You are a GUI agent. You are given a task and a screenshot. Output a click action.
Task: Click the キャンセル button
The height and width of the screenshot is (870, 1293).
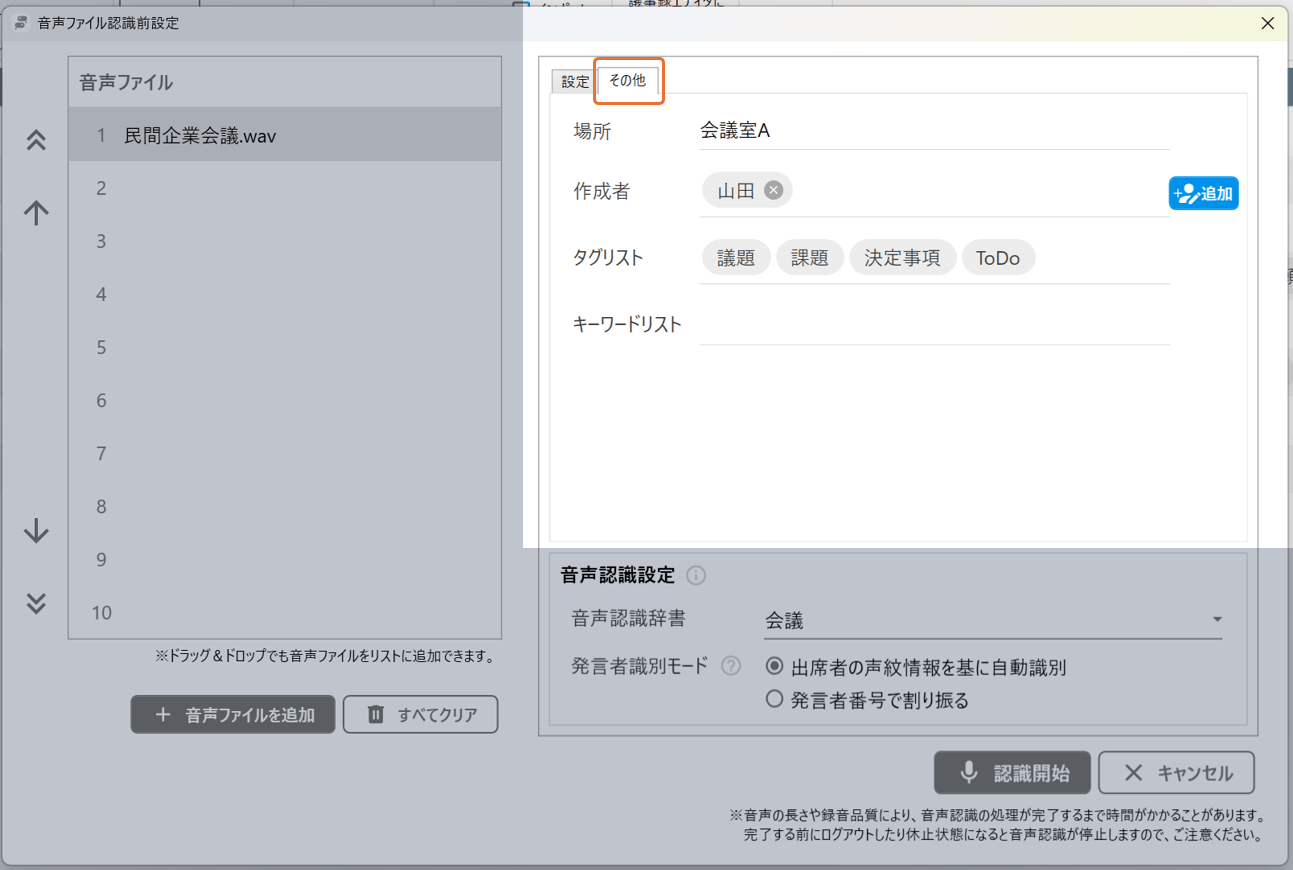tap(1176, 773)
